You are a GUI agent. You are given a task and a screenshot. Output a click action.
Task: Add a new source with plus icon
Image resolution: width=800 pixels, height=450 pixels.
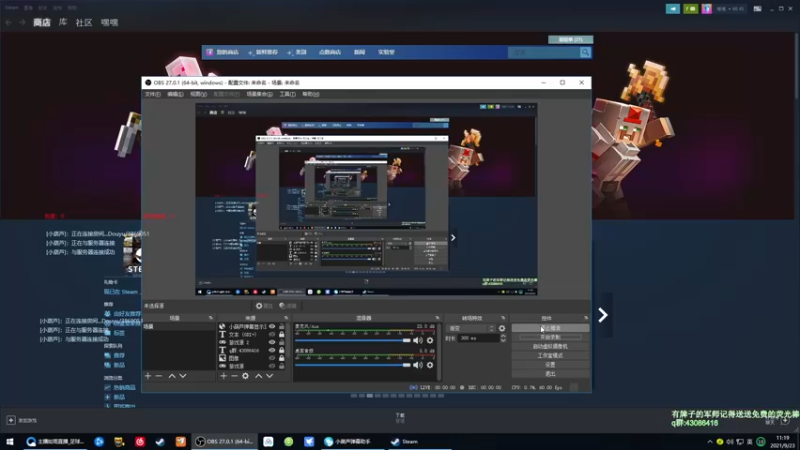223,376
